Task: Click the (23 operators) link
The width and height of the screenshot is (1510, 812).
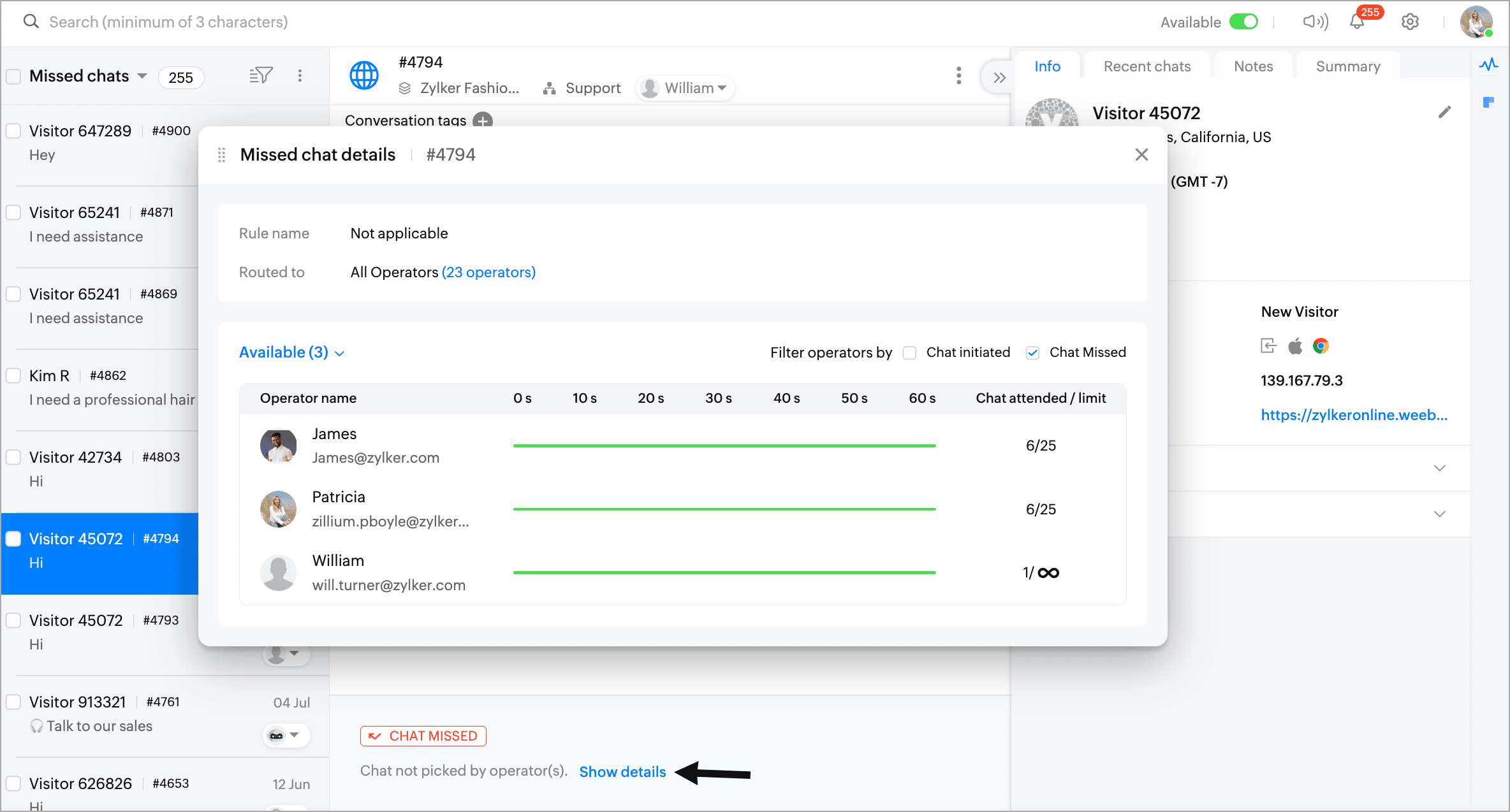Action: (488, 272)
